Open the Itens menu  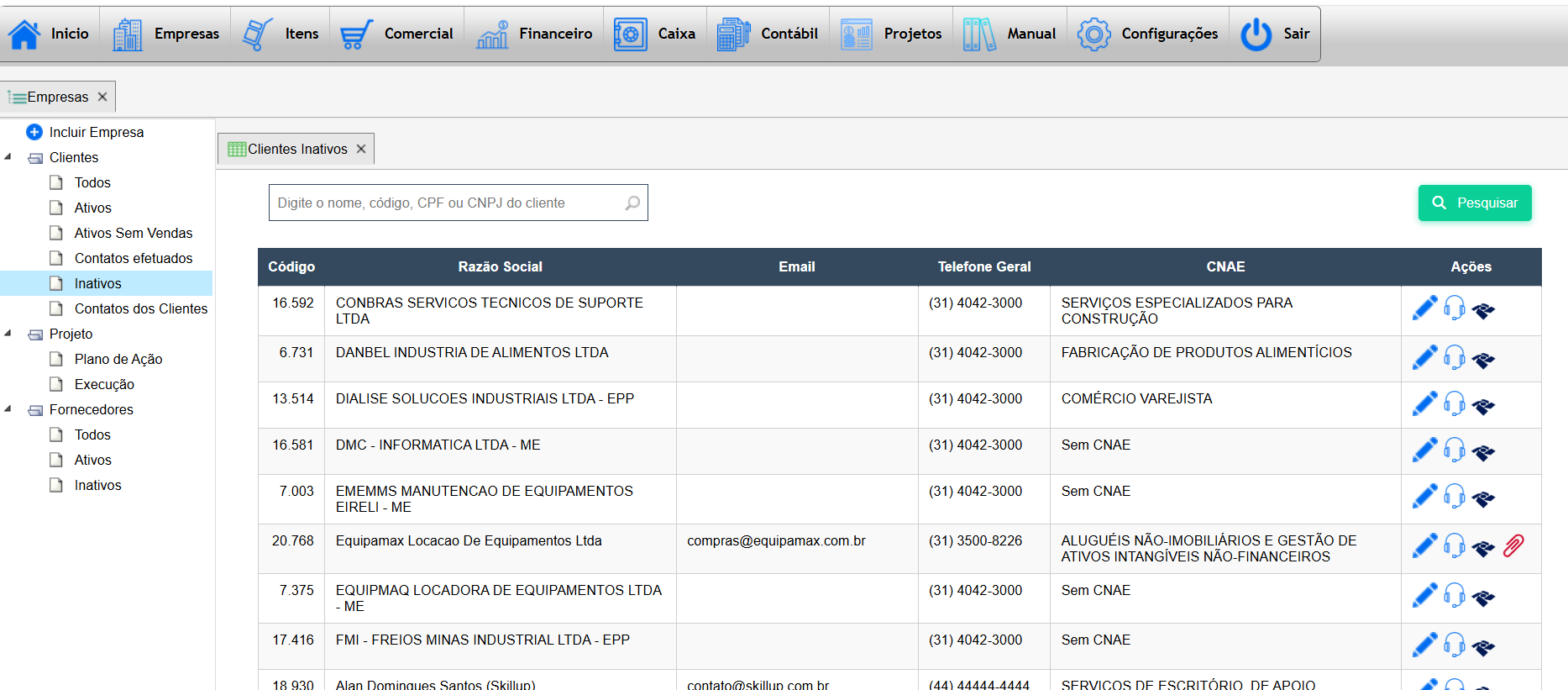[281, 34]
